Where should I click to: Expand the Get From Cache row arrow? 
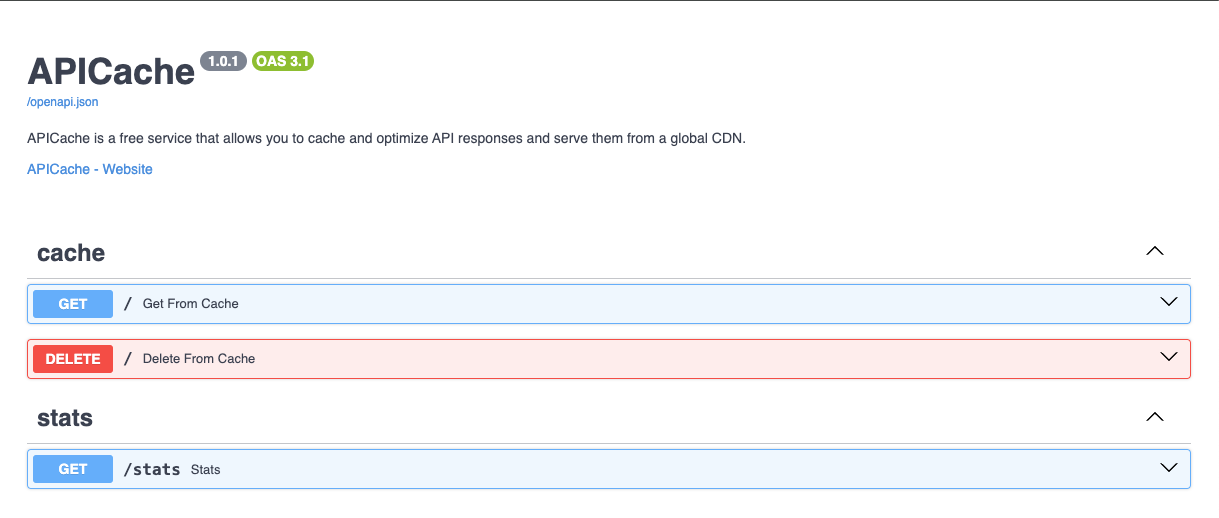[x=1169, y=302]
